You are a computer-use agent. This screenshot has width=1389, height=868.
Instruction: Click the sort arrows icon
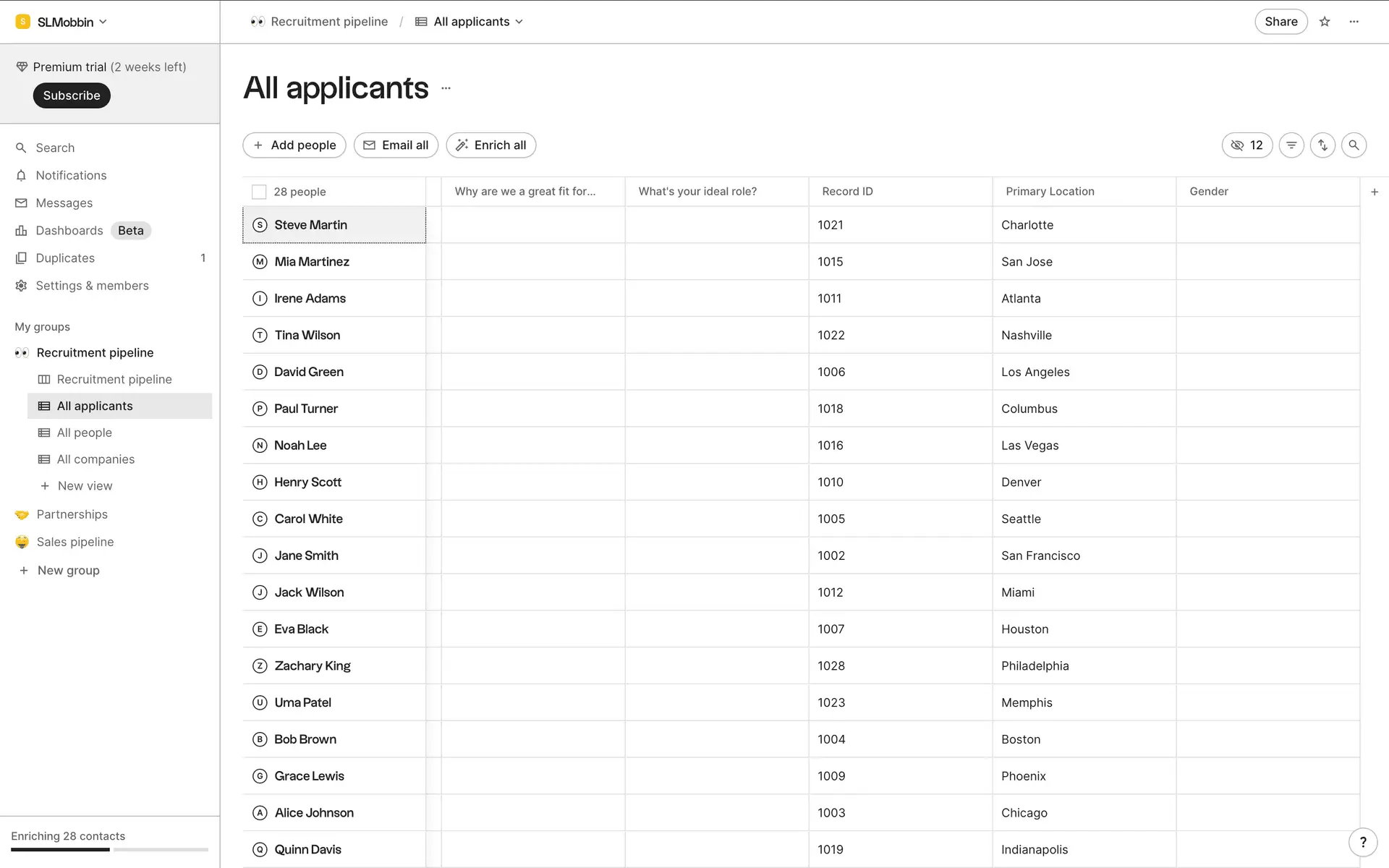click(1322, 145)
